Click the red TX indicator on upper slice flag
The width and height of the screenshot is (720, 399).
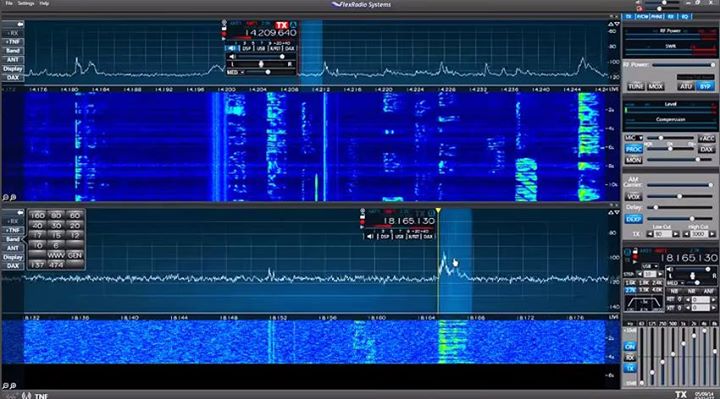[281, 25]
